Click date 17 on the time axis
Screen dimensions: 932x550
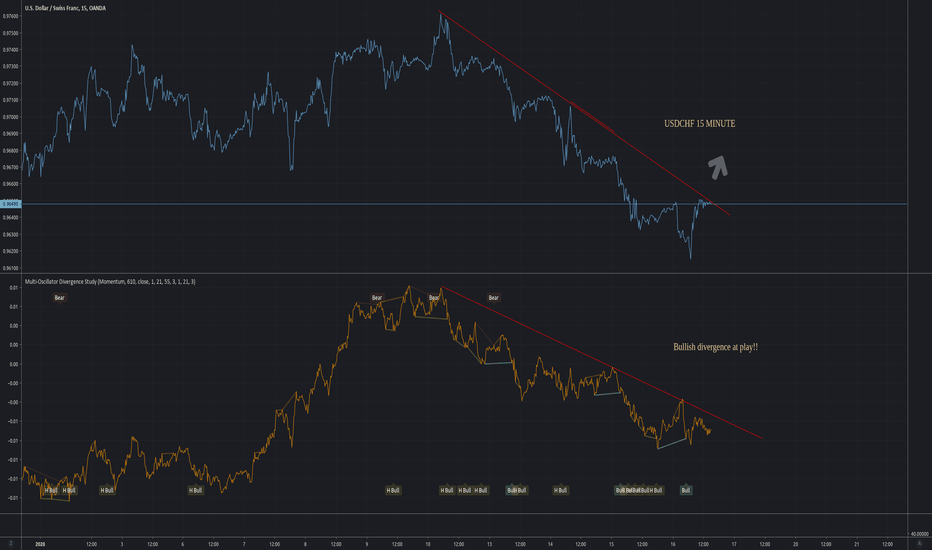[x=733, y=544]
